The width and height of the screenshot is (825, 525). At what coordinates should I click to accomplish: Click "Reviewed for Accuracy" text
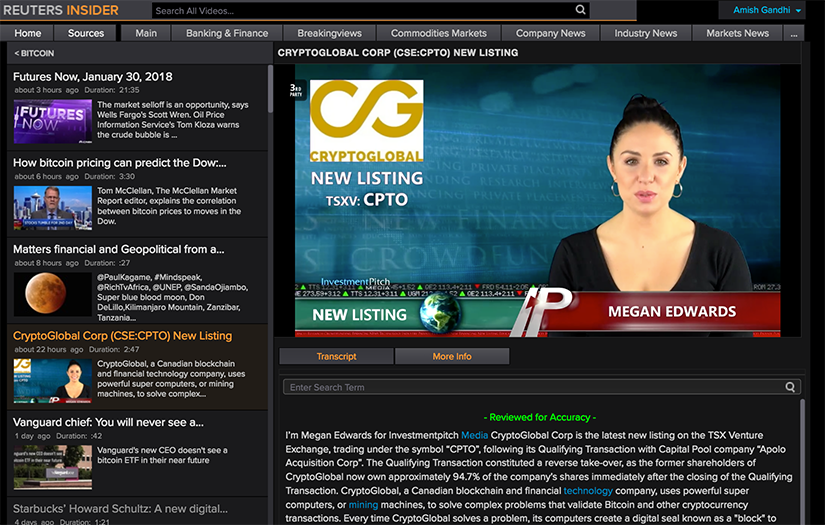(x=539, y=417)
